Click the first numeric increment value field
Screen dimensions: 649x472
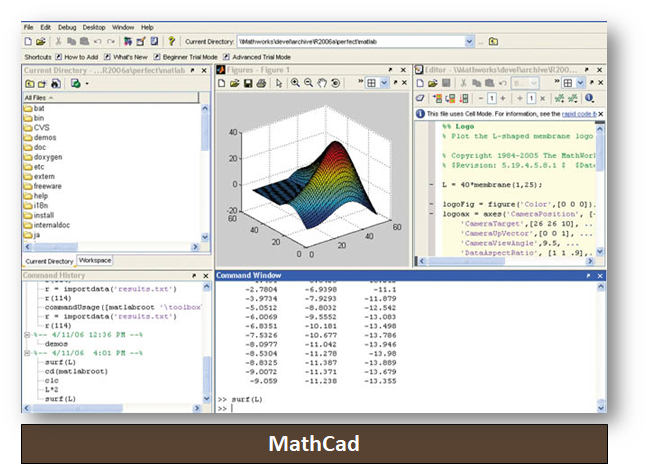(492, 98)
